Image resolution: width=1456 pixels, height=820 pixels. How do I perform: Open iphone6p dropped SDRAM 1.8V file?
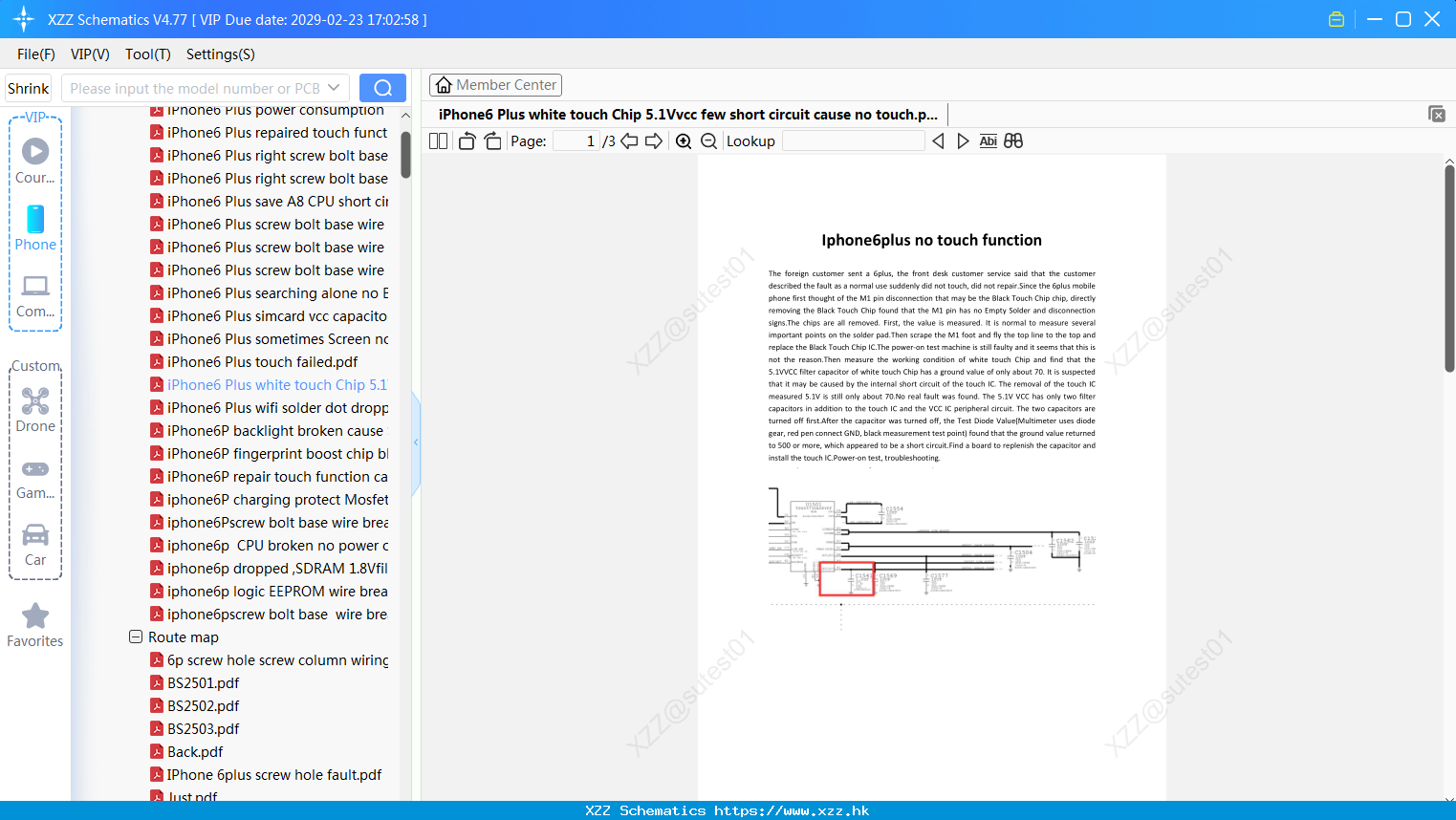point(269,569)
